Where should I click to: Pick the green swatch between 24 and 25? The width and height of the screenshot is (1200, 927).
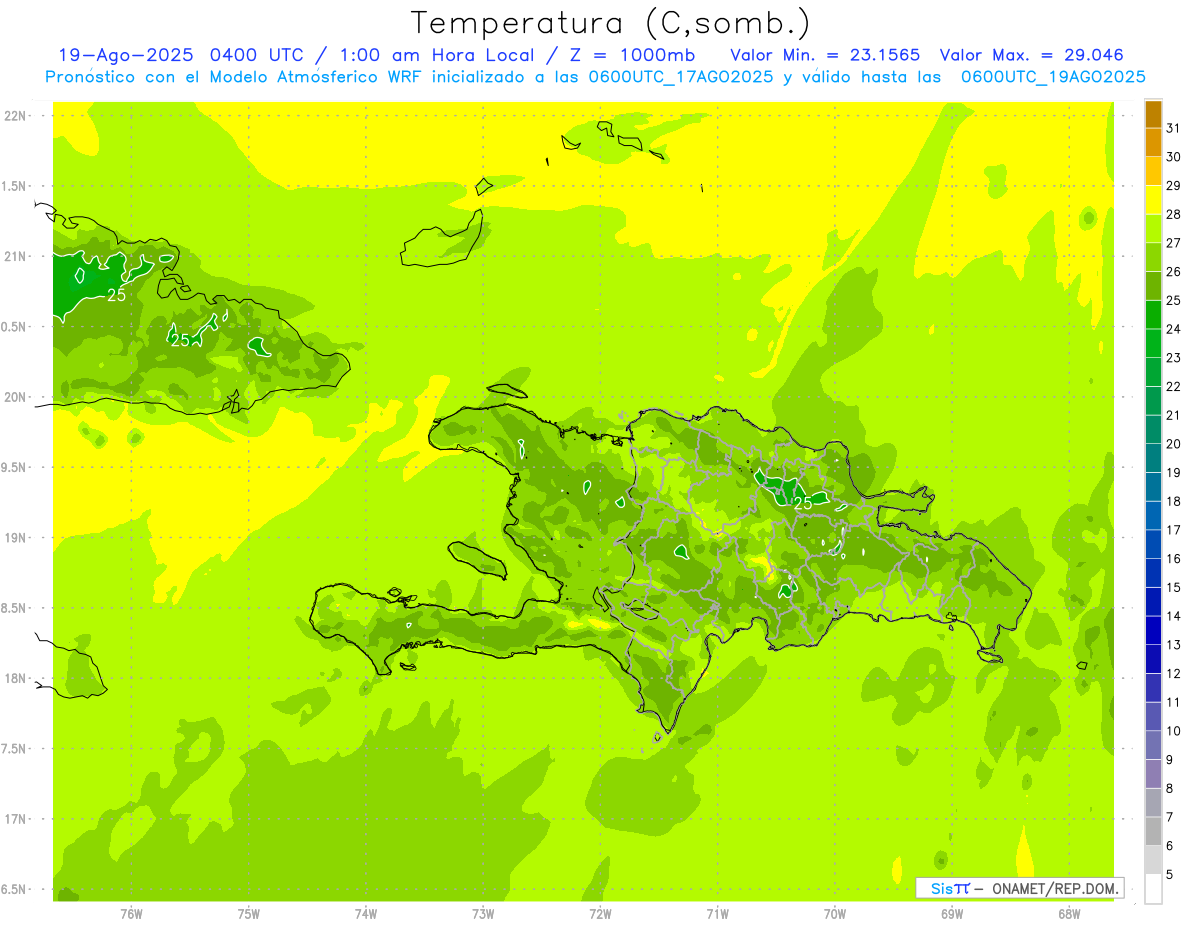(1153, 315)
